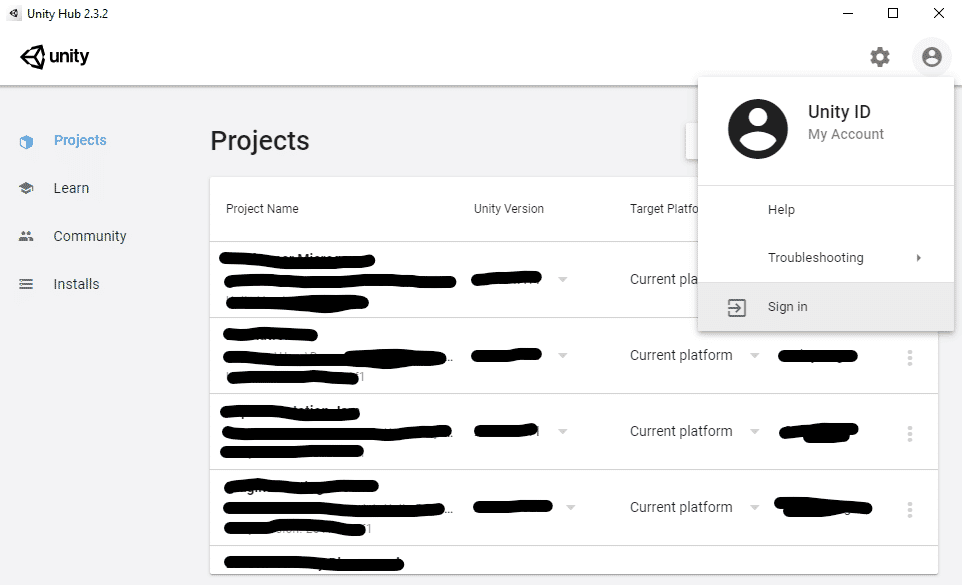The width and height of the screenshot is (962, 585).
Task: Click the Projects cube icon in sidebar
Action: click(x=26, y=142)
